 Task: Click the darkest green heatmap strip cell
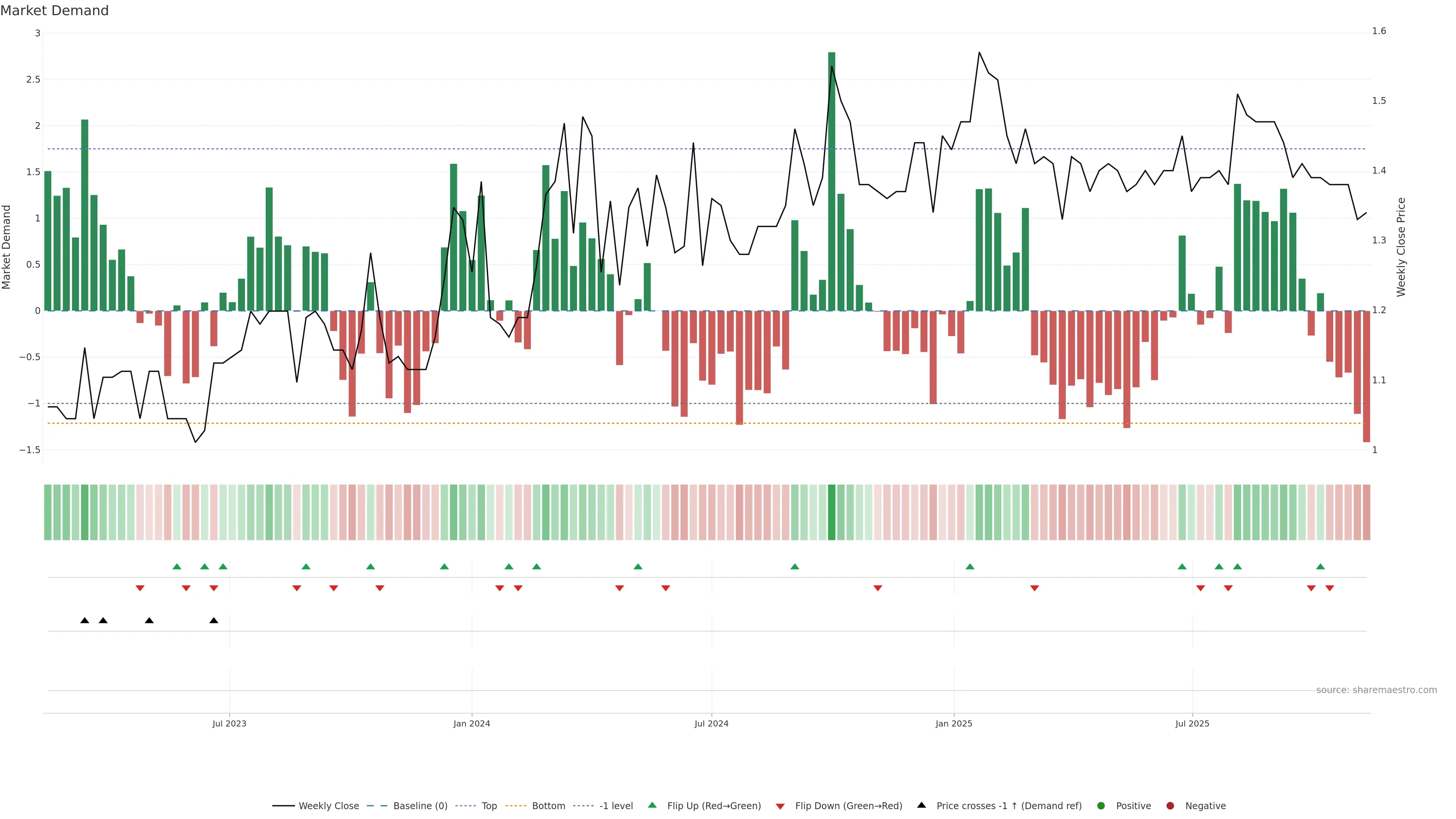pos(832,512)
